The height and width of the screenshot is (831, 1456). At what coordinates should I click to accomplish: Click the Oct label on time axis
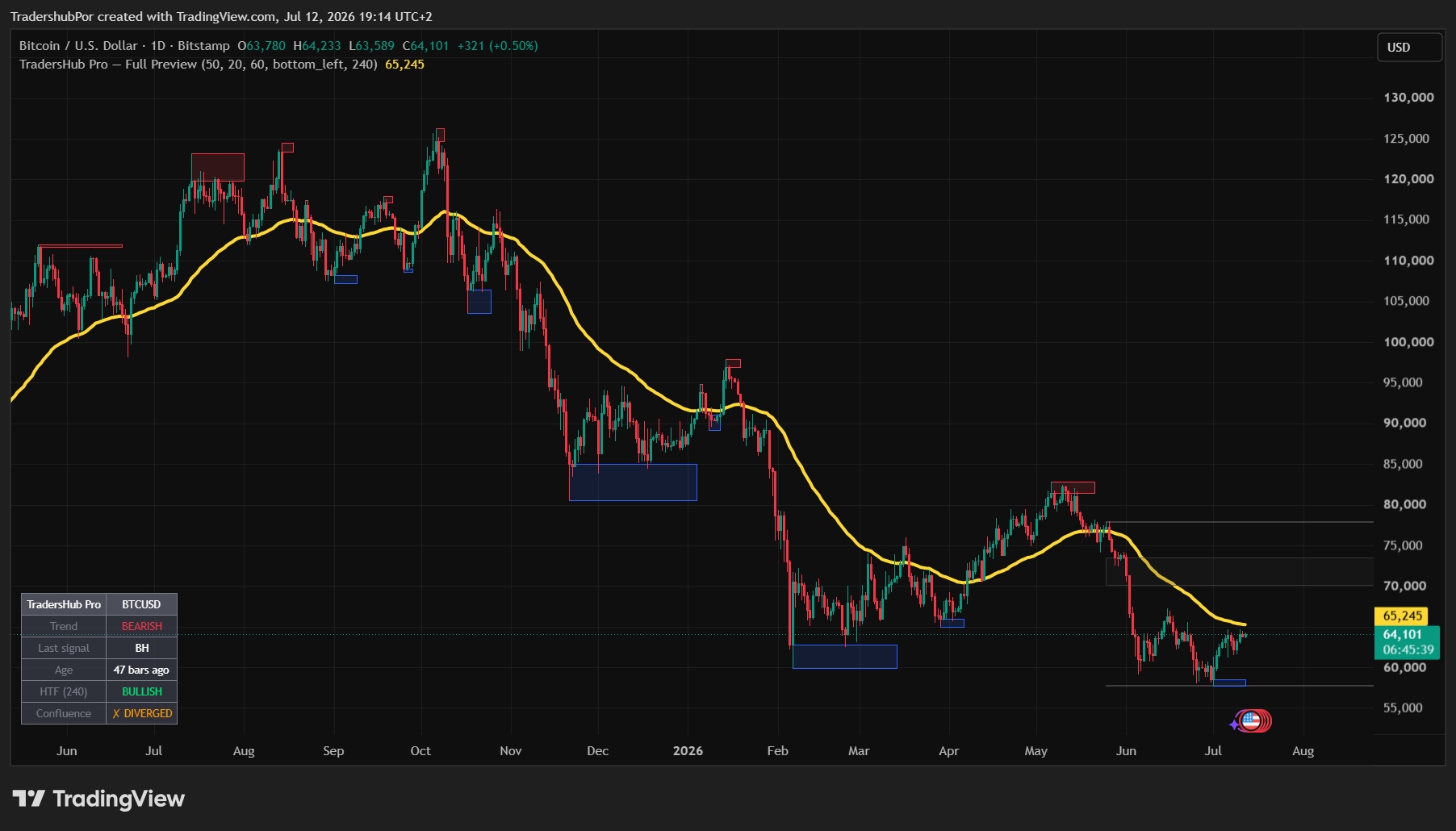[420, 751]
